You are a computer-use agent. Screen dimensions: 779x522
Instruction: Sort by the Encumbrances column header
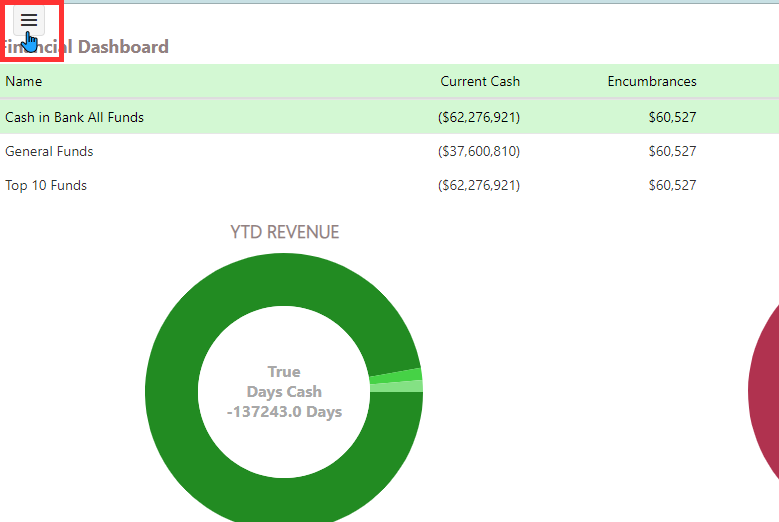point(652,81)
